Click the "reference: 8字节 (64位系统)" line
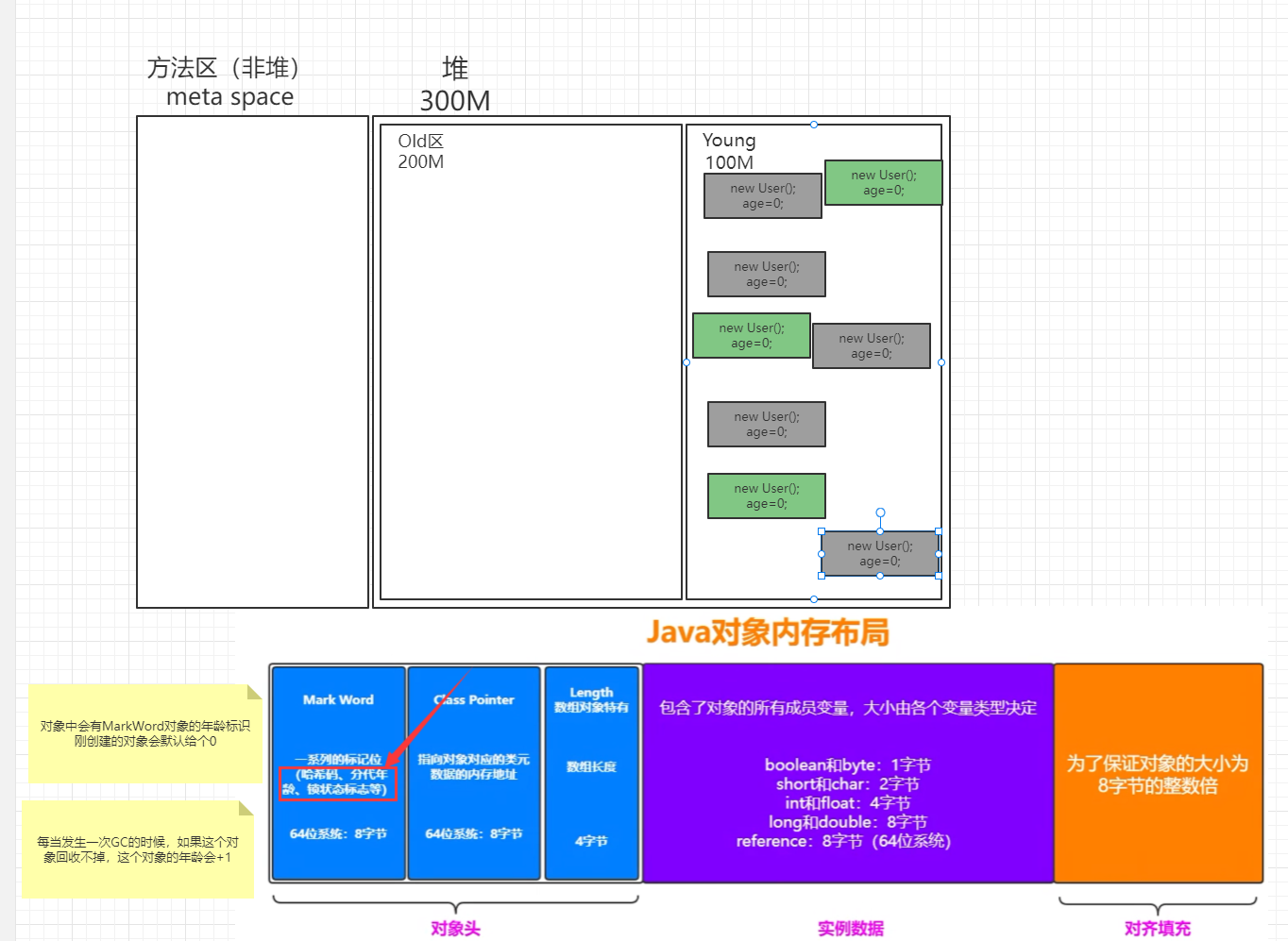This screenshot has width=1288, height=941. (843, 841)
